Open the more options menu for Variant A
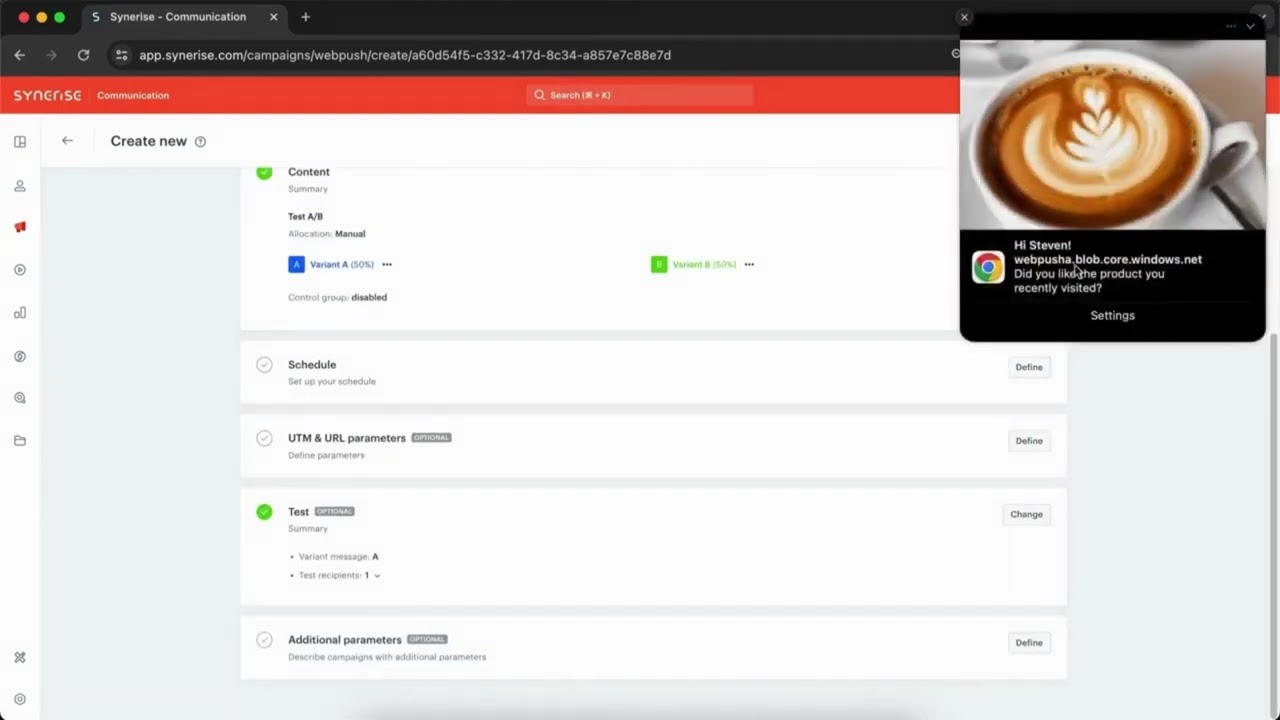The height and width of the screenshot is (720, 1280). pos(387,265)
